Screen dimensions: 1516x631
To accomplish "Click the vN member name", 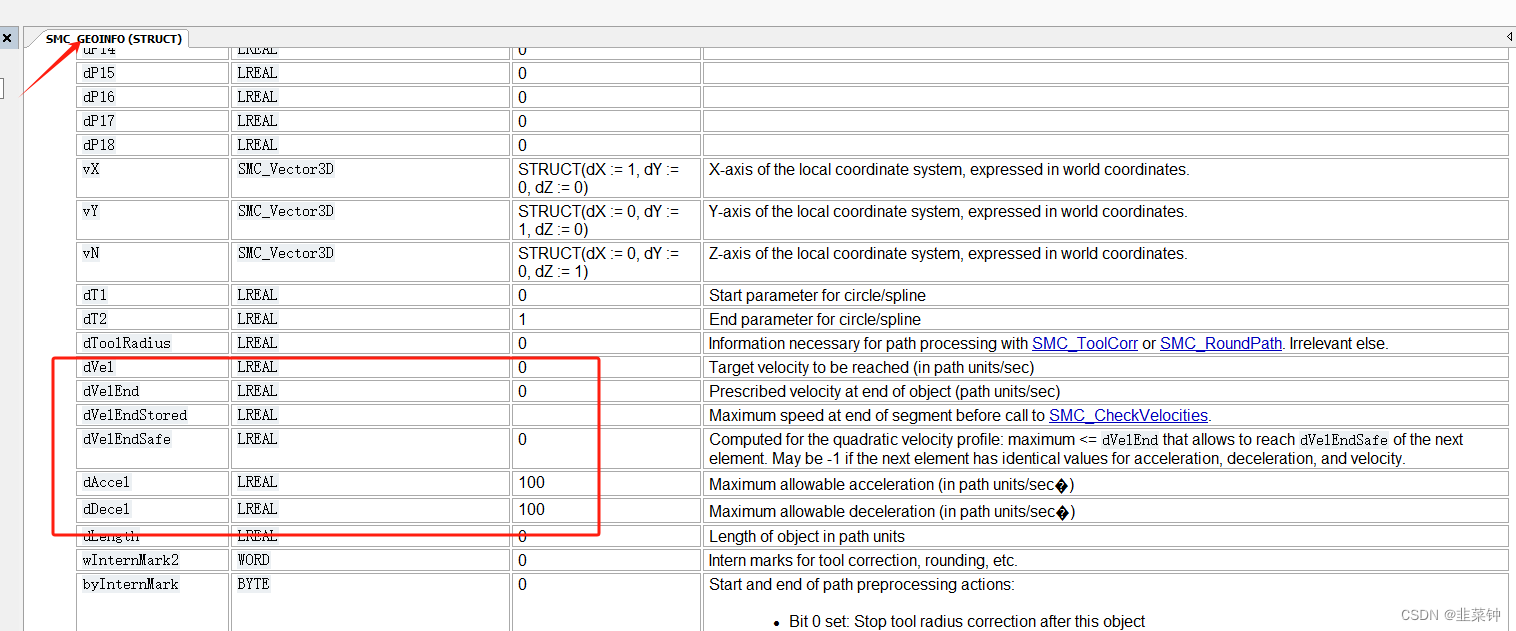I will click(x=91, y=254).
